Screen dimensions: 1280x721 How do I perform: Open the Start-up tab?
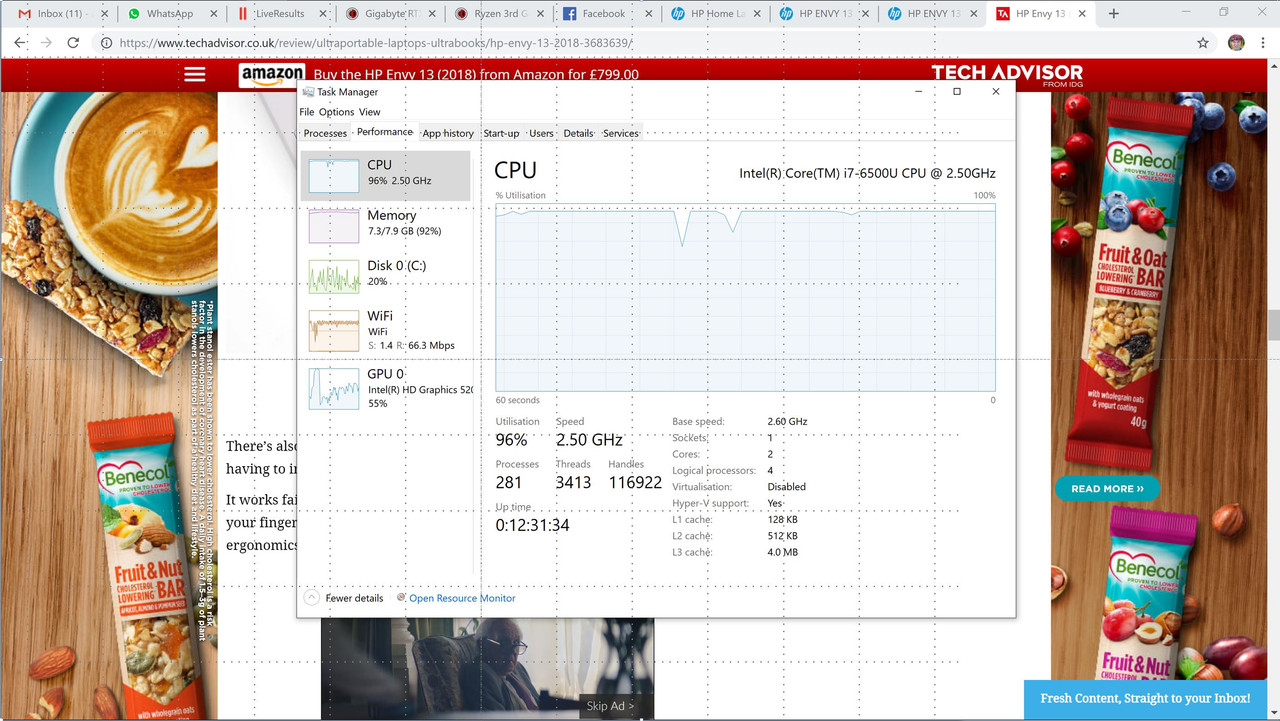click(x=501, y=133)
